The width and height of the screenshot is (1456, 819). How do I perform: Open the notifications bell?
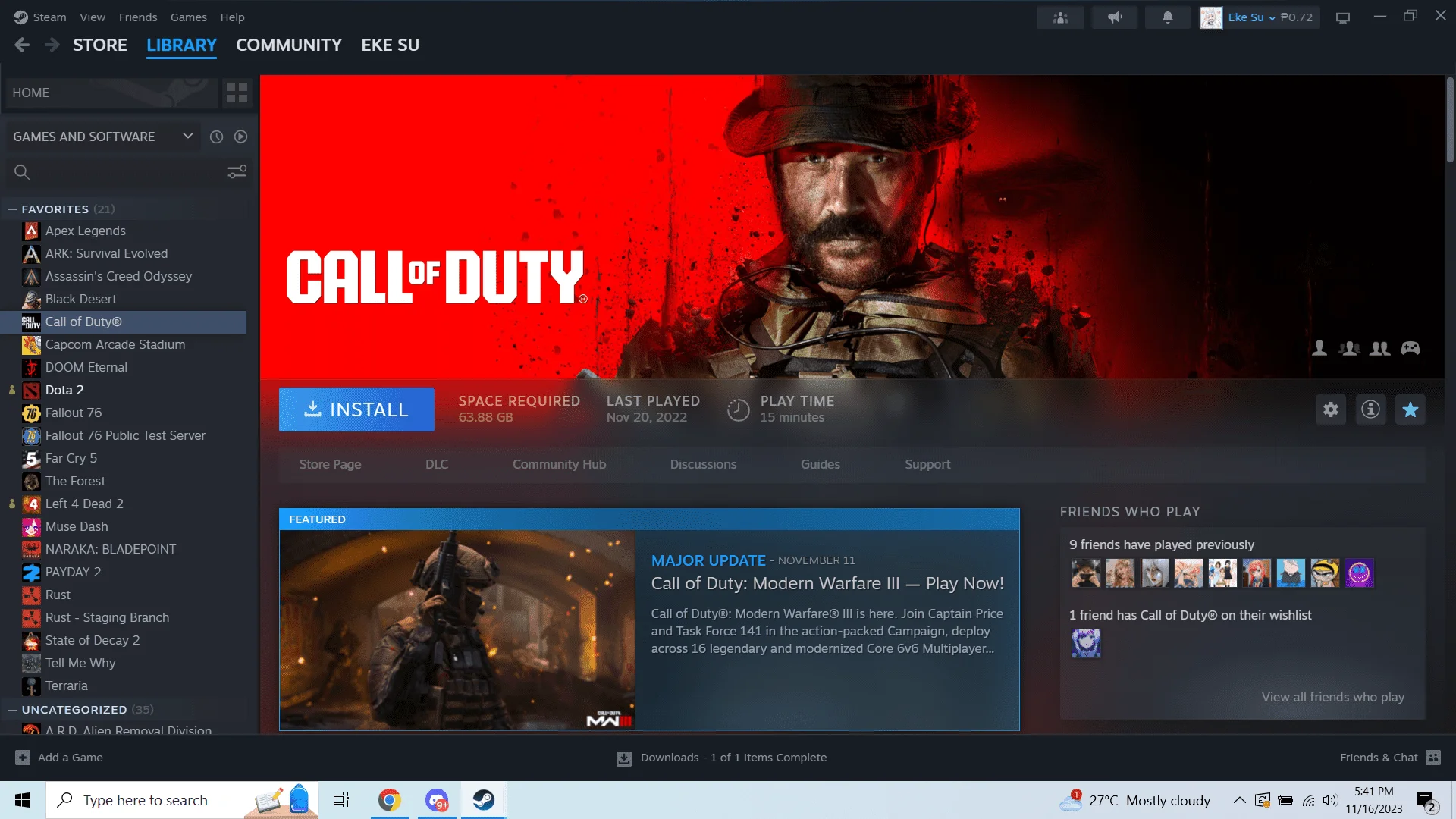click(x=1168, y=17)
